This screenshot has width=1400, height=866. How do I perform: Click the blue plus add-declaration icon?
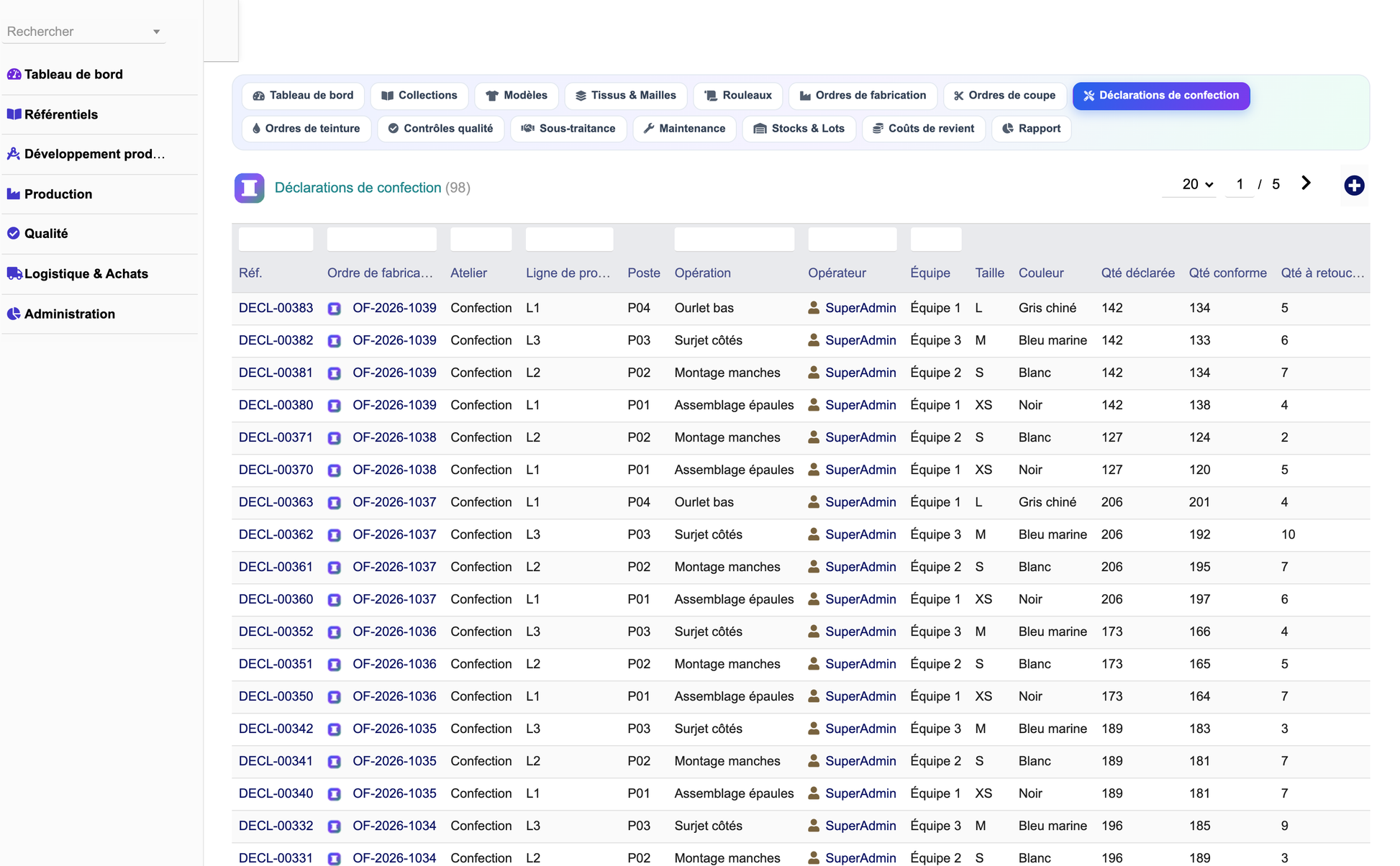(x=1354, y=186)
